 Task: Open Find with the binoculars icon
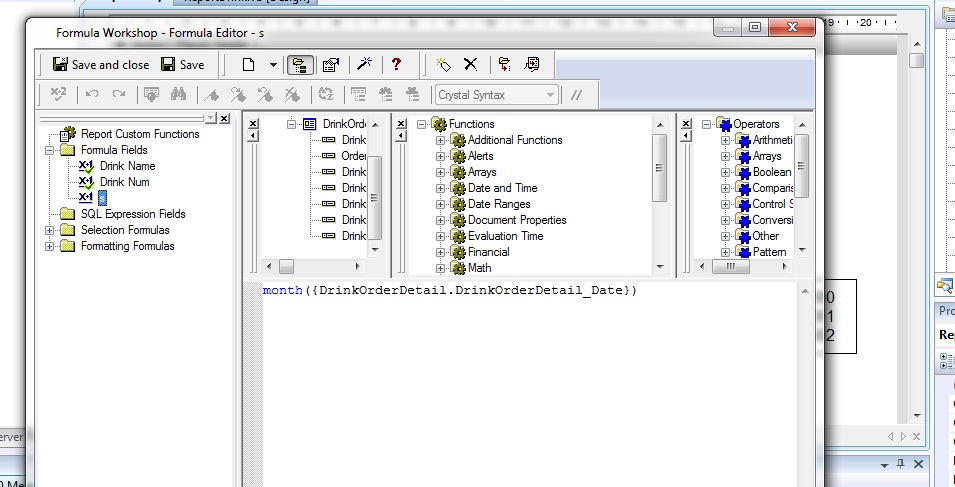(x=178, y=94)
